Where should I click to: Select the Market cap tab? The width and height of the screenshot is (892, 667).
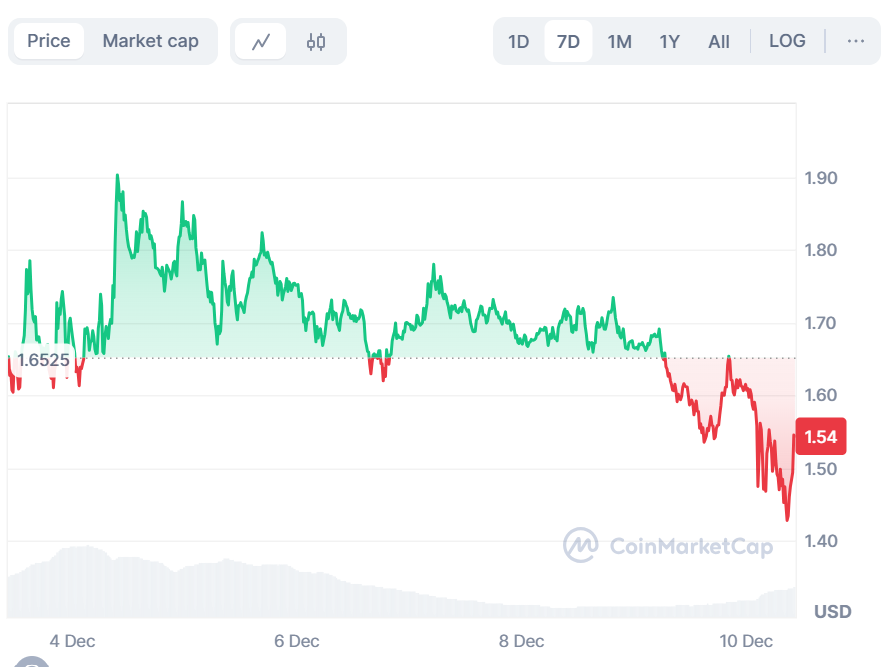pos(150,41)
